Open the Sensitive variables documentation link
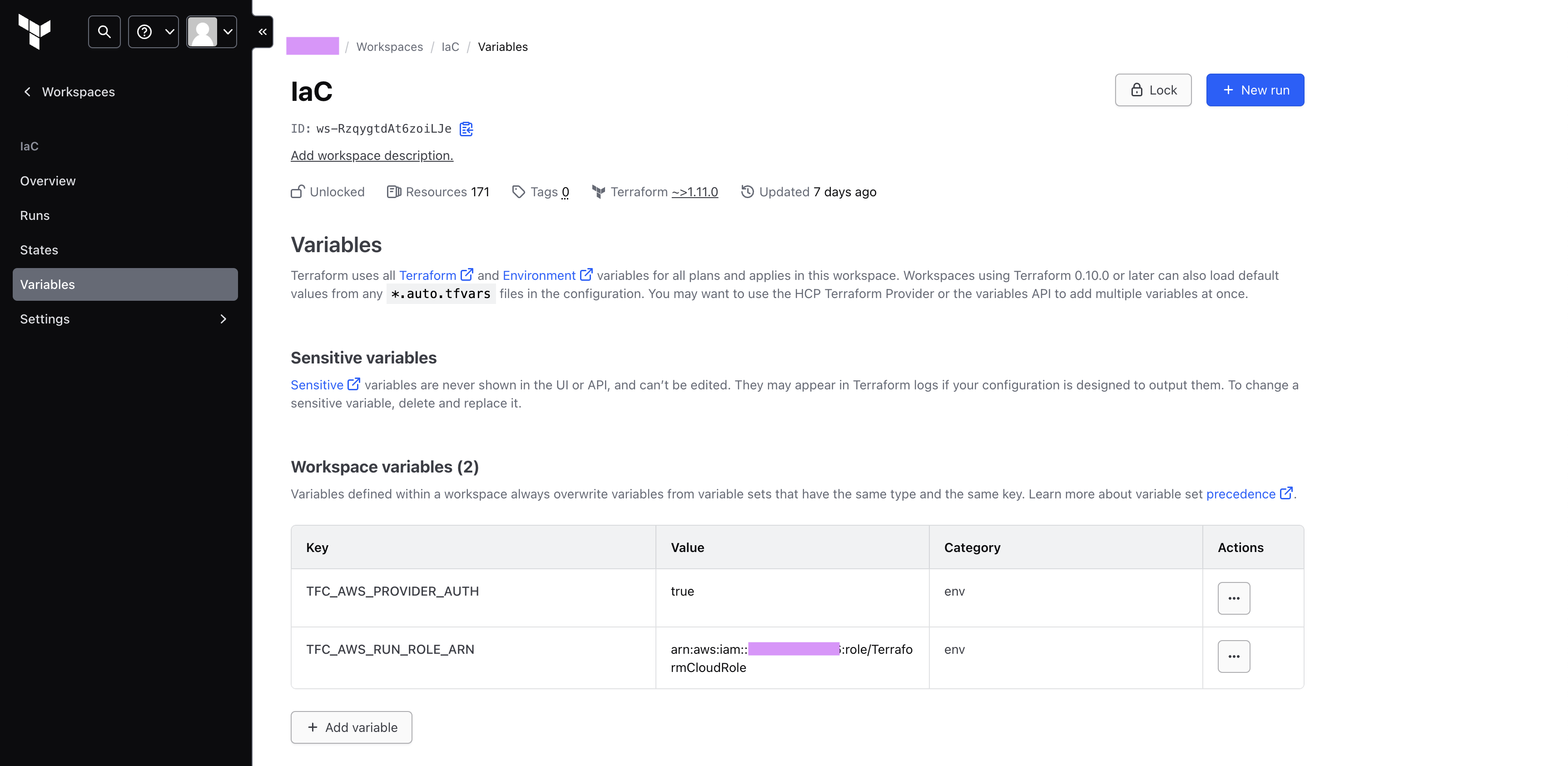Screen dimensions: 1568x766 (x=325, y=385)
